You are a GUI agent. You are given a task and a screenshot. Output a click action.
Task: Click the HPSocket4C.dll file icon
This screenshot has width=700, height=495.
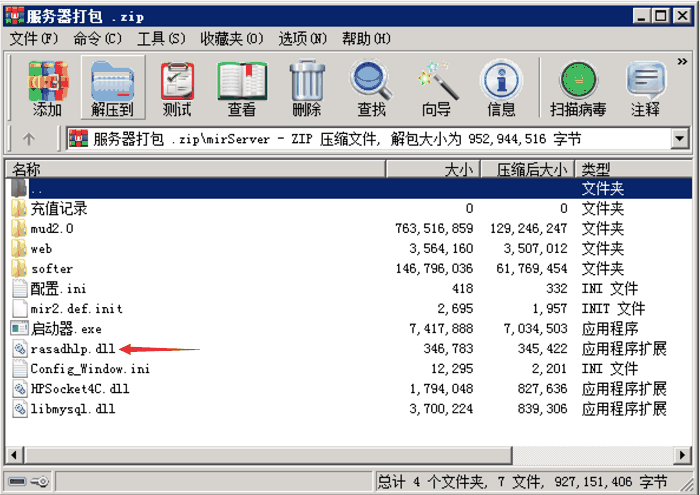tap(19, 389)
